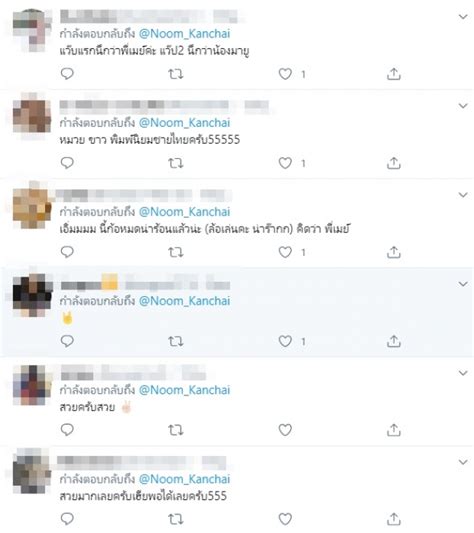Open the chevron menu on เอิ่มมมม tweet
Screen dimensions: 474x533
pos(463,195)
